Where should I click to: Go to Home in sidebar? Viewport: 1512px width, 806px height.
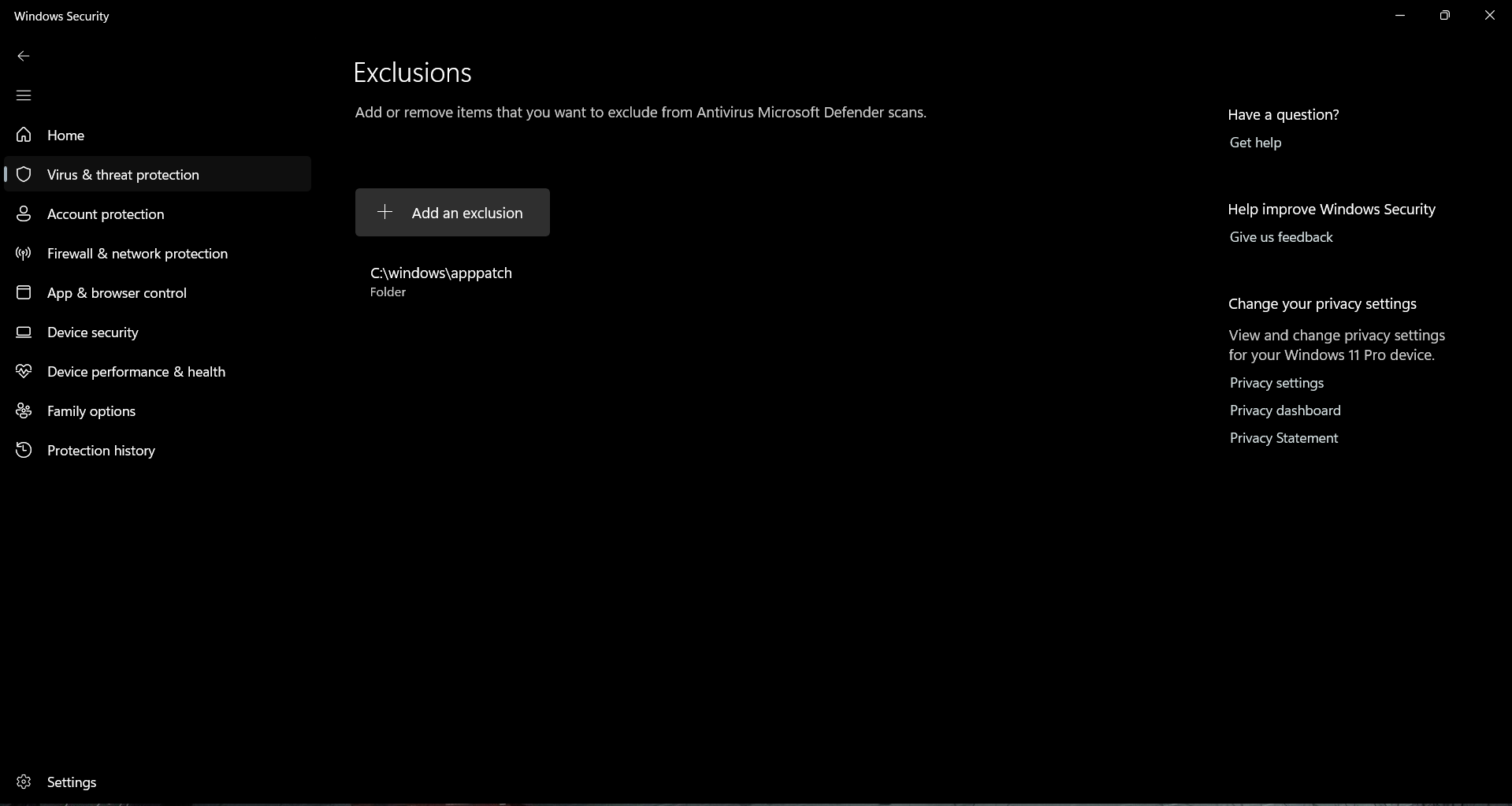click(158, 135)
